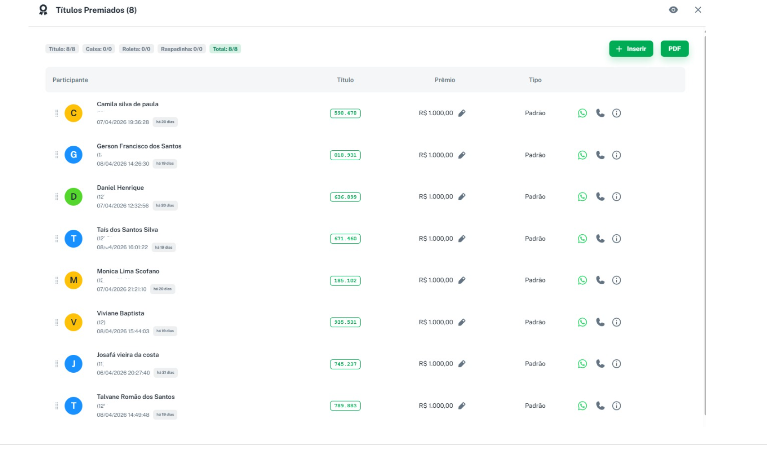Close the Títulos Premiados dialog

click(698, 10)
